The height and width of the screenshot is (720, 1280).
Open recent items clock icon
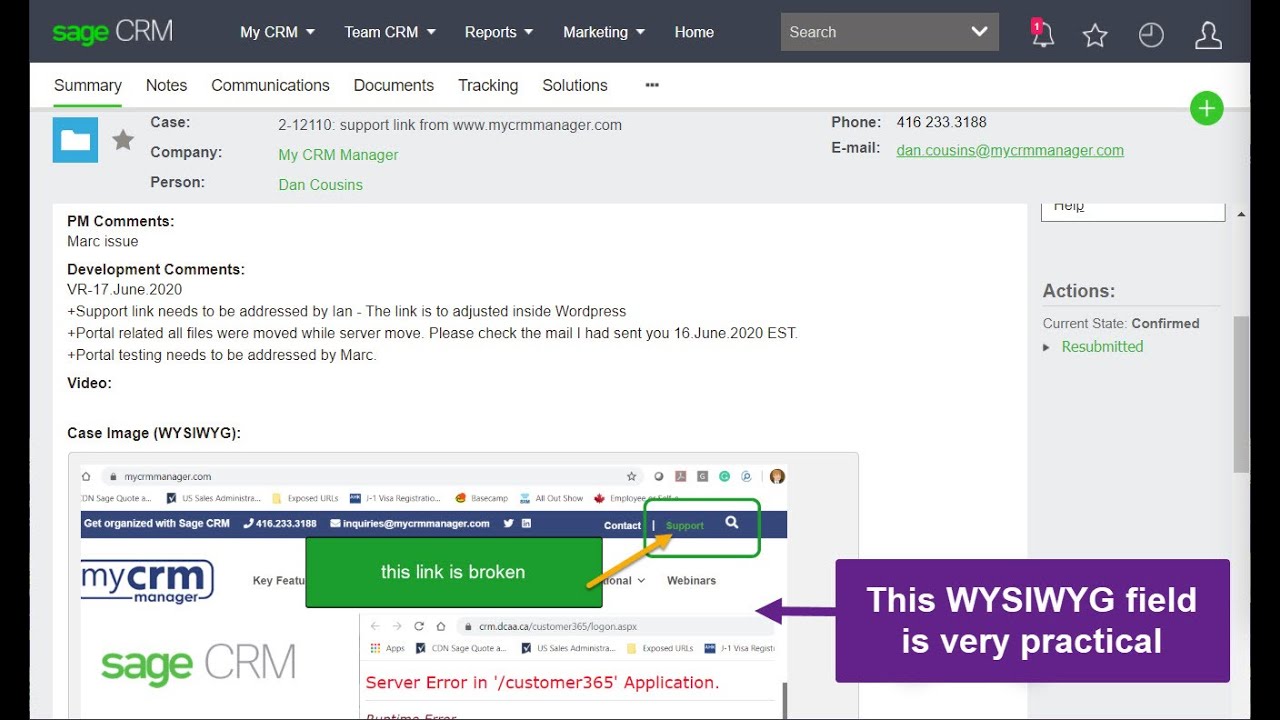tap(1151, 36)
